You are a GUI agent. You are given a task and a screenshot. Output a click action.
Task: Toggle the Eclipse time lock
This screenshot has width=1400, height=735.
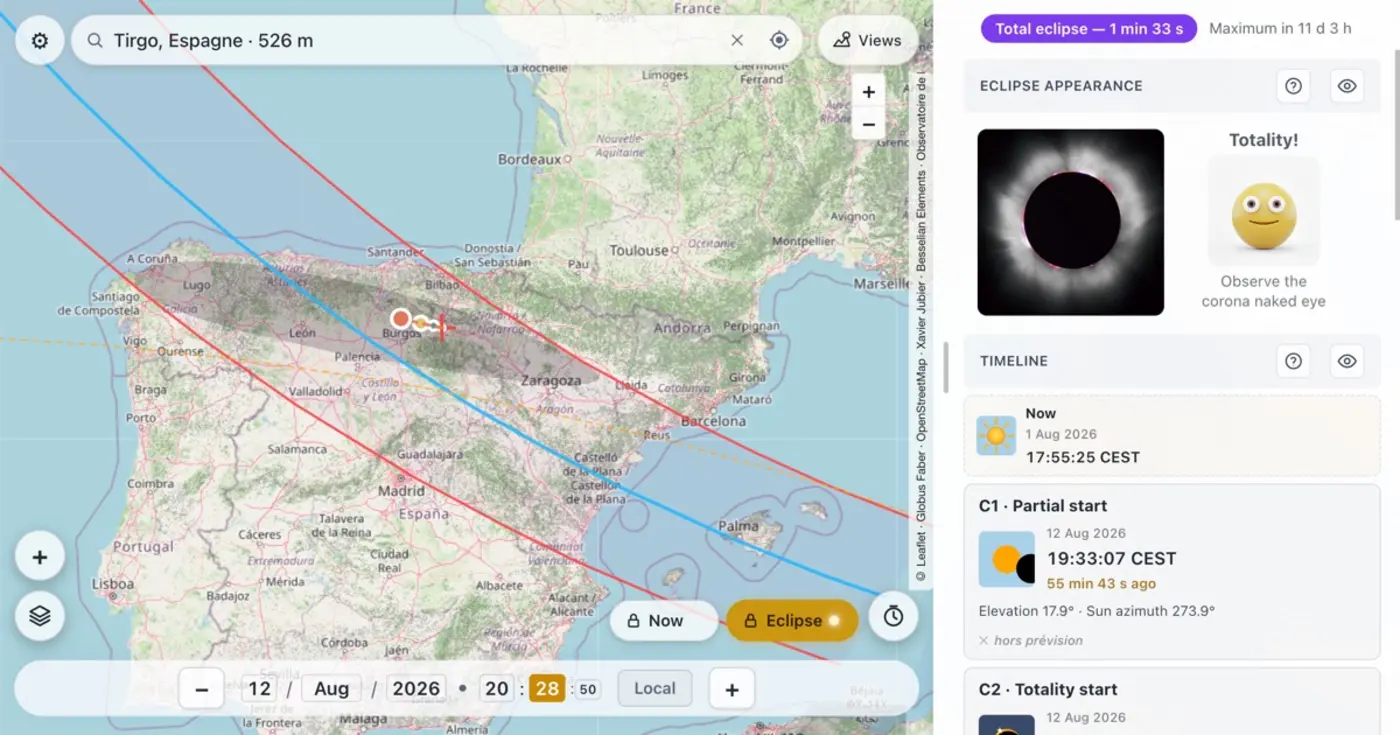pos(792,620)
